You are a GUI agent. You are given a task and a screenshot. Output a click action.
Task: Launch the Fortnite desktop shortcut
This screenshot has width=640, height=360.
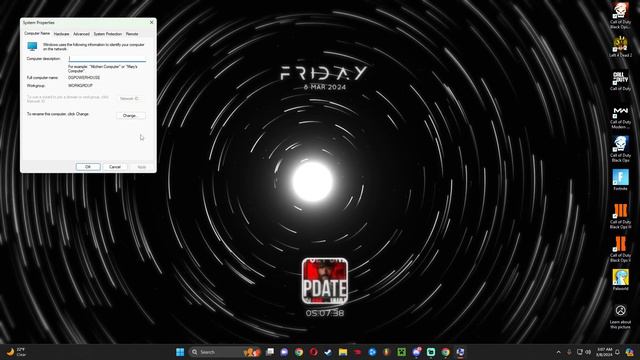(x=620, y=180)
